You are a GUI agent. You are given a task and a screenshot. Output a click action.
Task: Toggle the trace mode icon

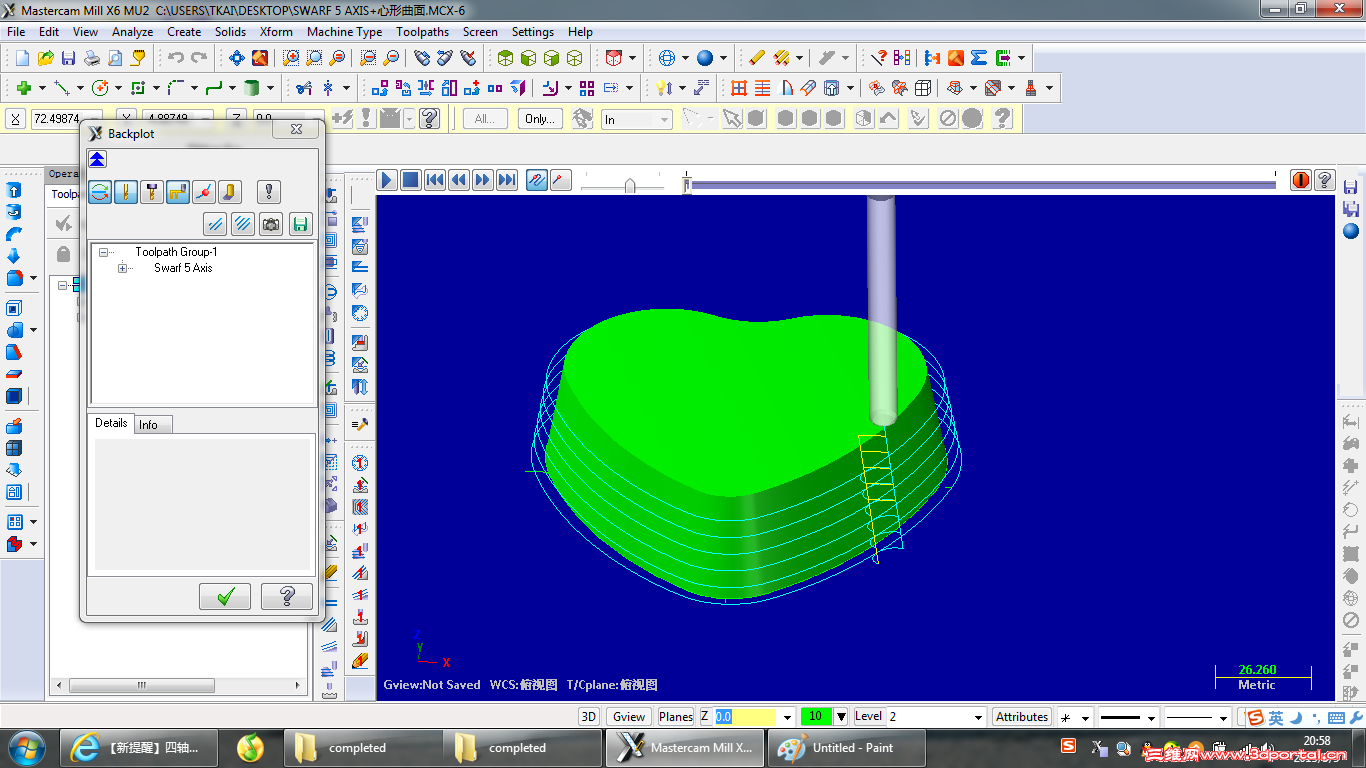pyautogui.click(x=536, y=180)
